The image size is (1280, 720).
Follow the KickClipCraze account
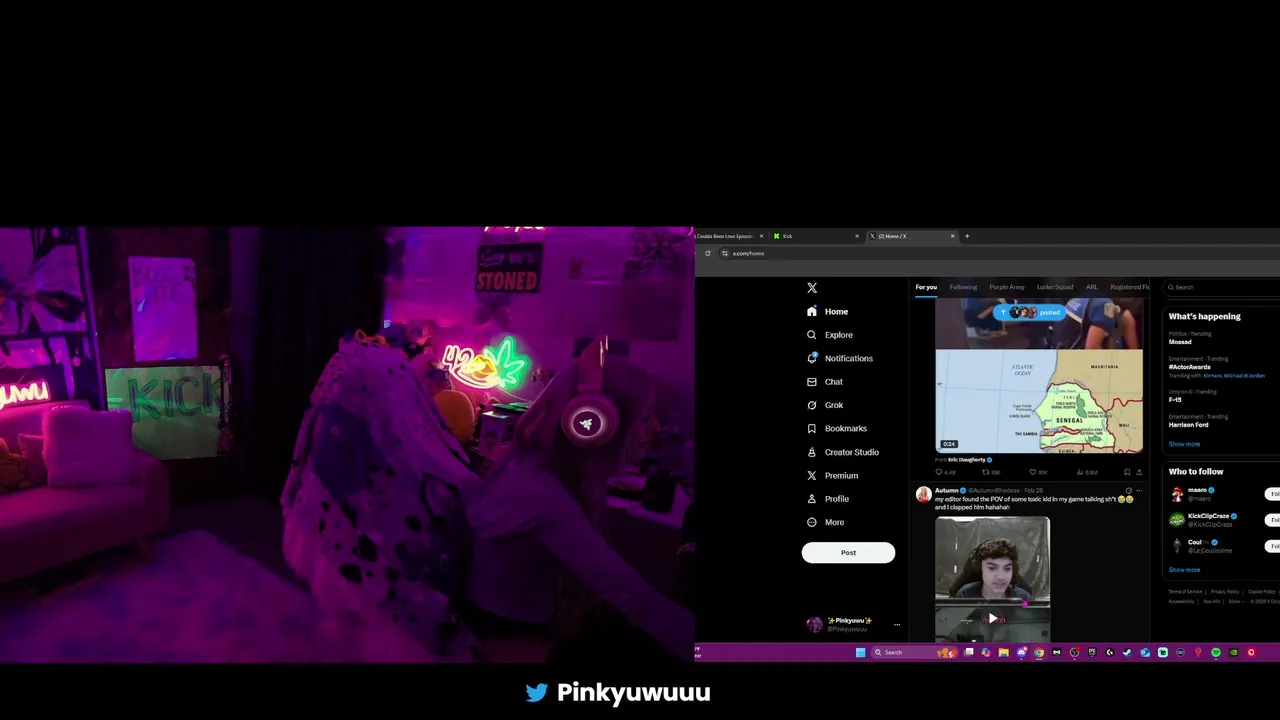point(1273,520)
